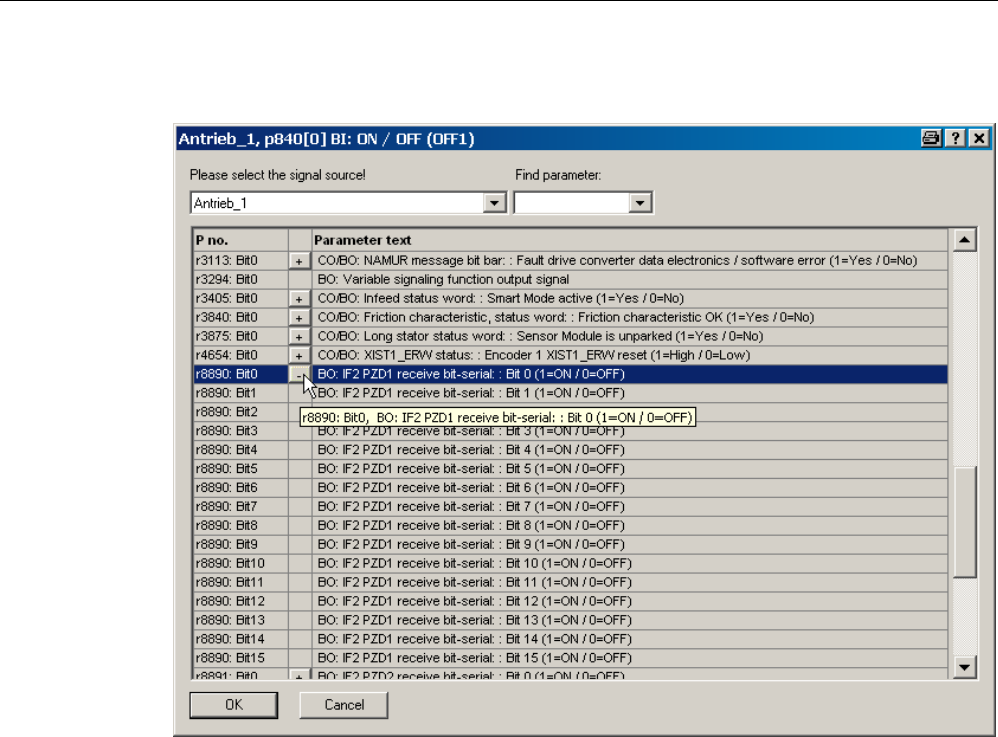Expand r3405 Infeed status word
Image resolution: width=998 pixels, height=737 pixels.
299,298
